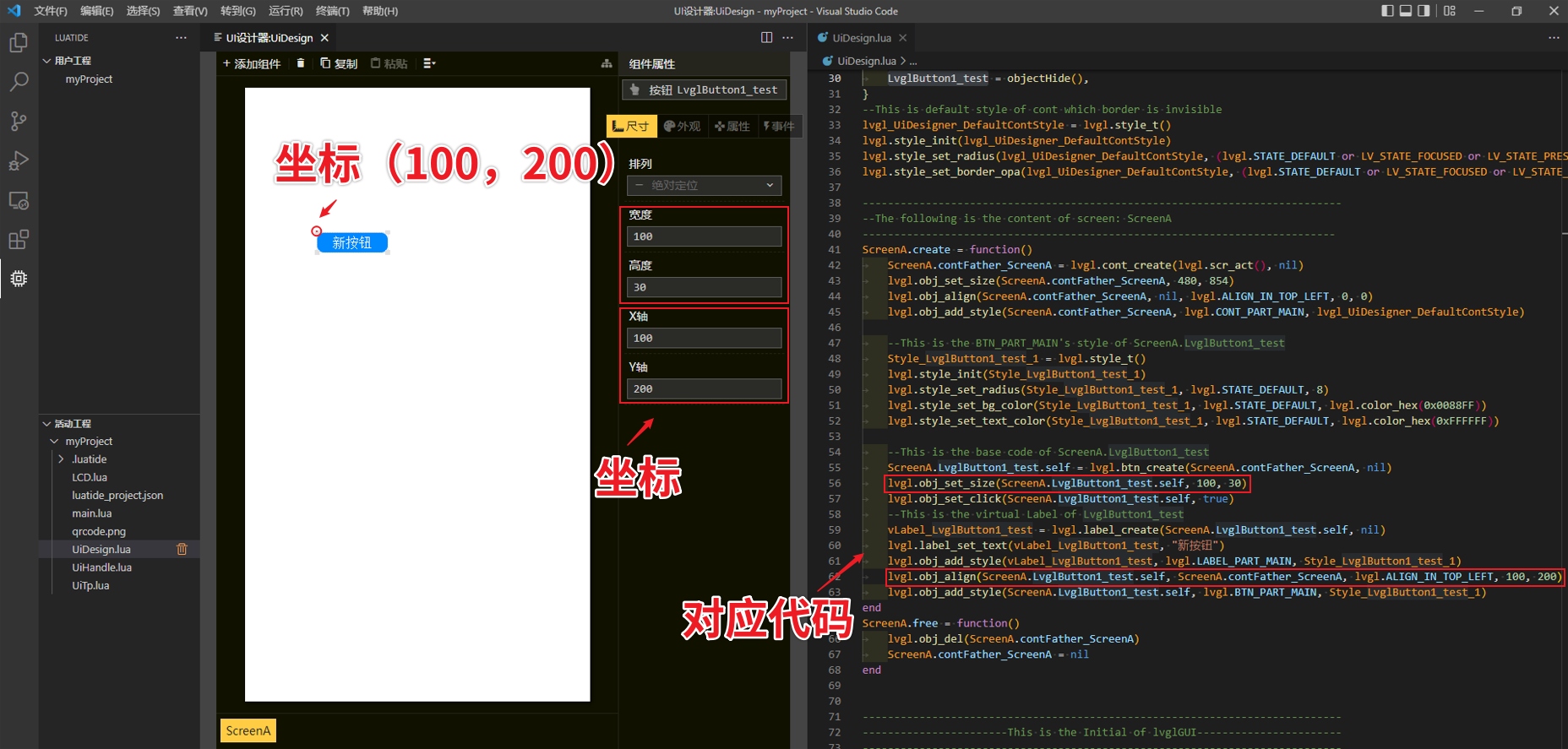Switch to the 外观 properties tab

click(x=683, y=126)
